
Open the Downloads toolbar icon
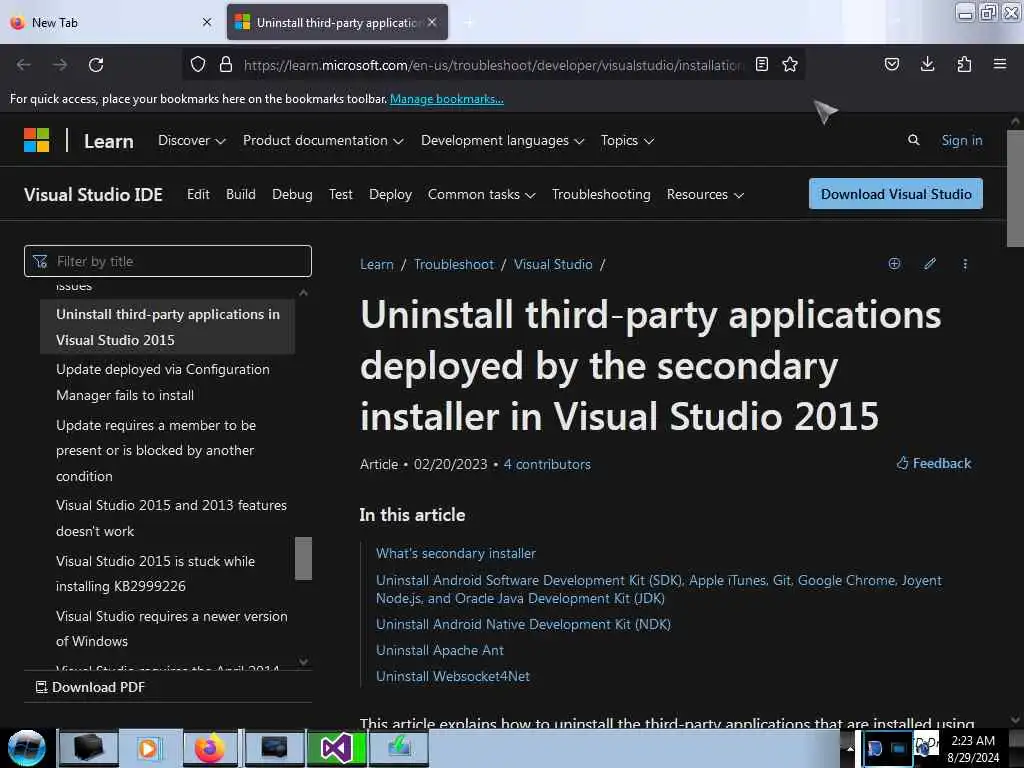point(927,64)
